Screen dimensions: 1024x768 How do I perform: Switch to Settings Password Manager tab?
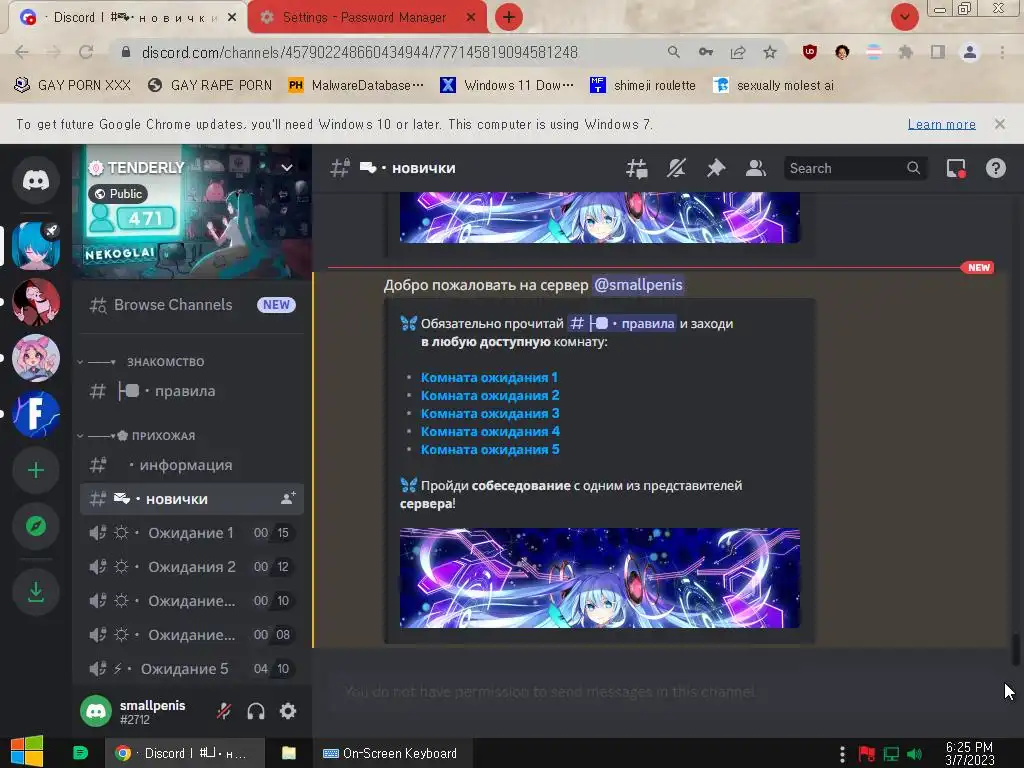click(x=367, y=17)
